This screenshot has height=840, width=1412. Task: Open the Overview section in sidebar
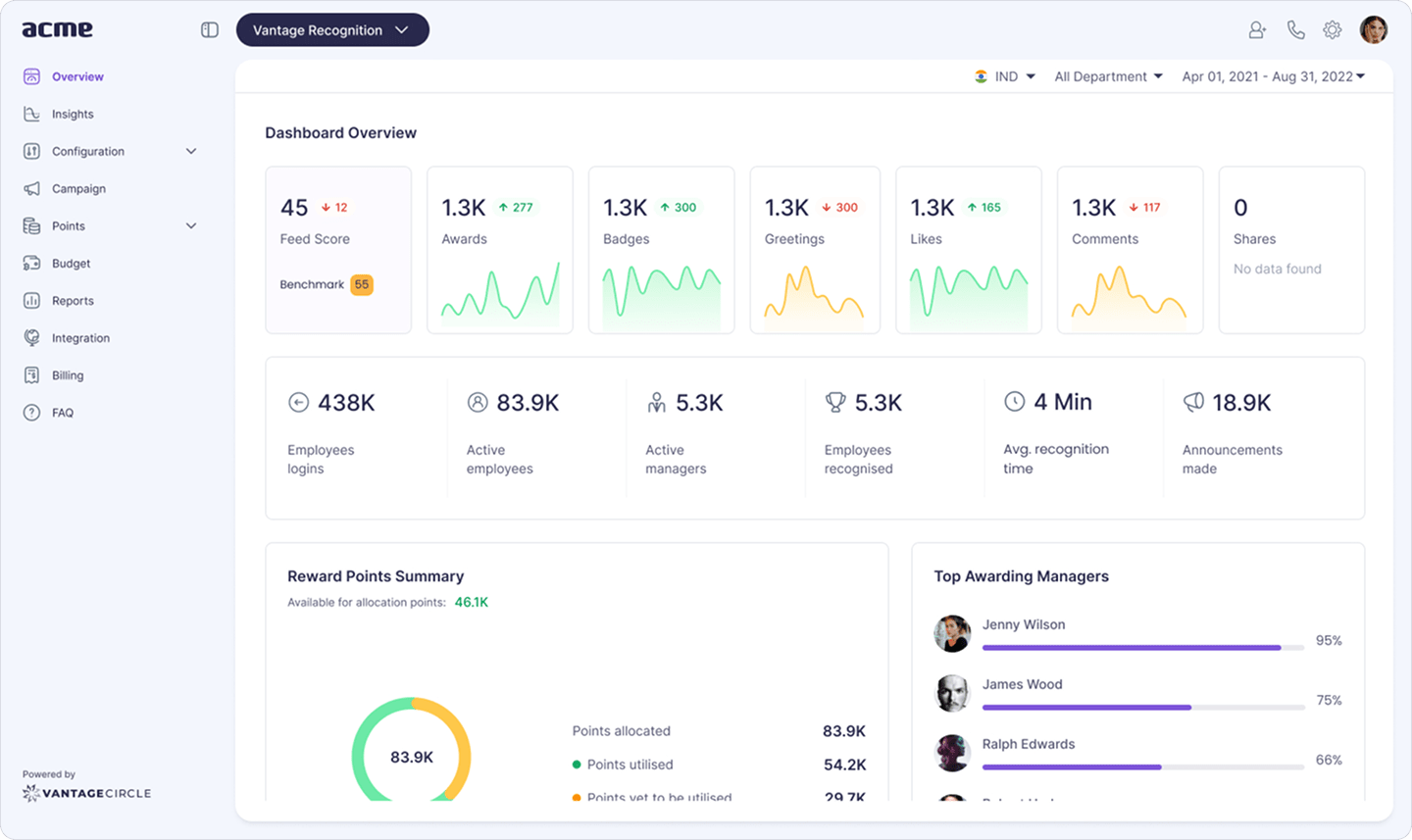(76, 76)
